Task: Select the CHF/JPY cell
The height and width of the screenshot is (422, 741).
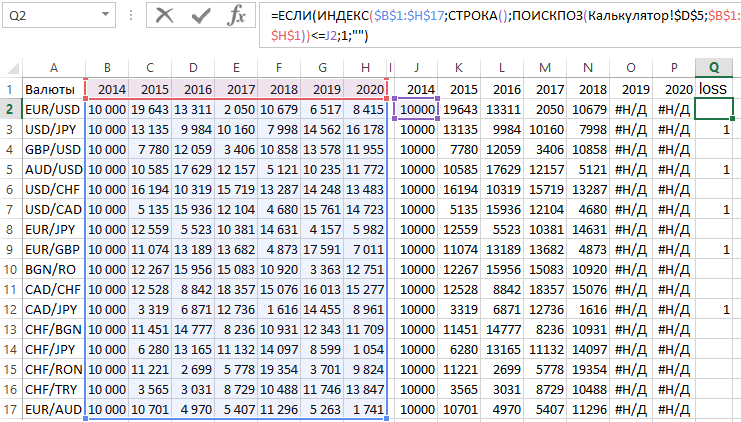Action: (x=54, y=349)
